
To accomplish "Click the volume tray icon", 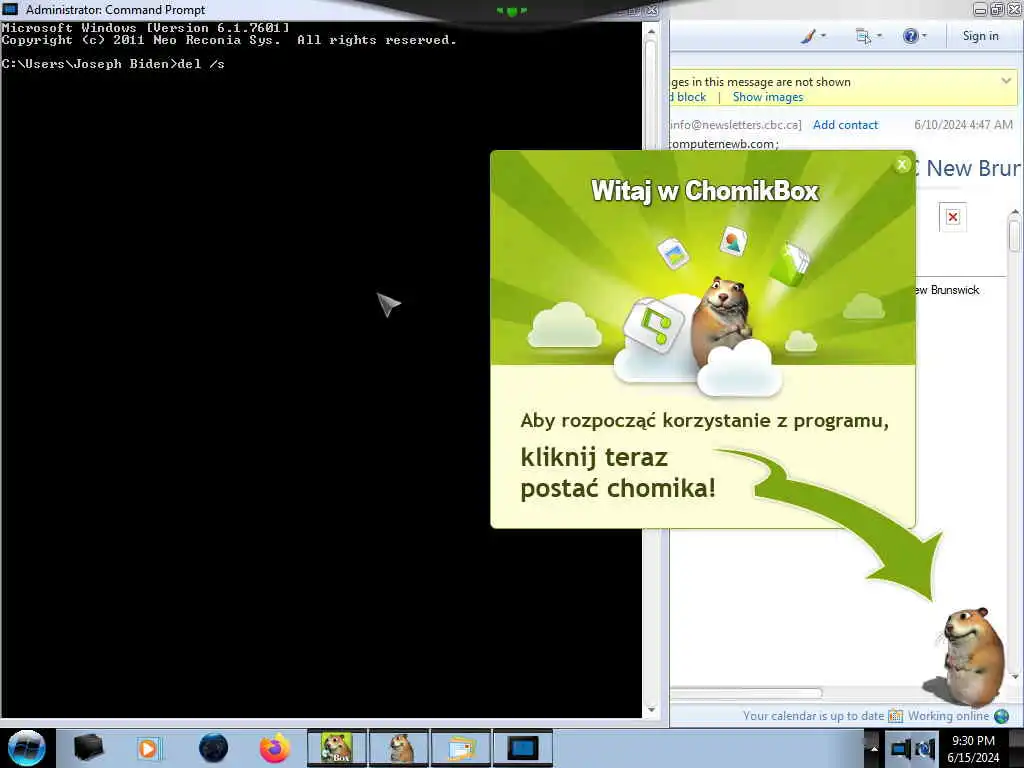I will point(925,749).
